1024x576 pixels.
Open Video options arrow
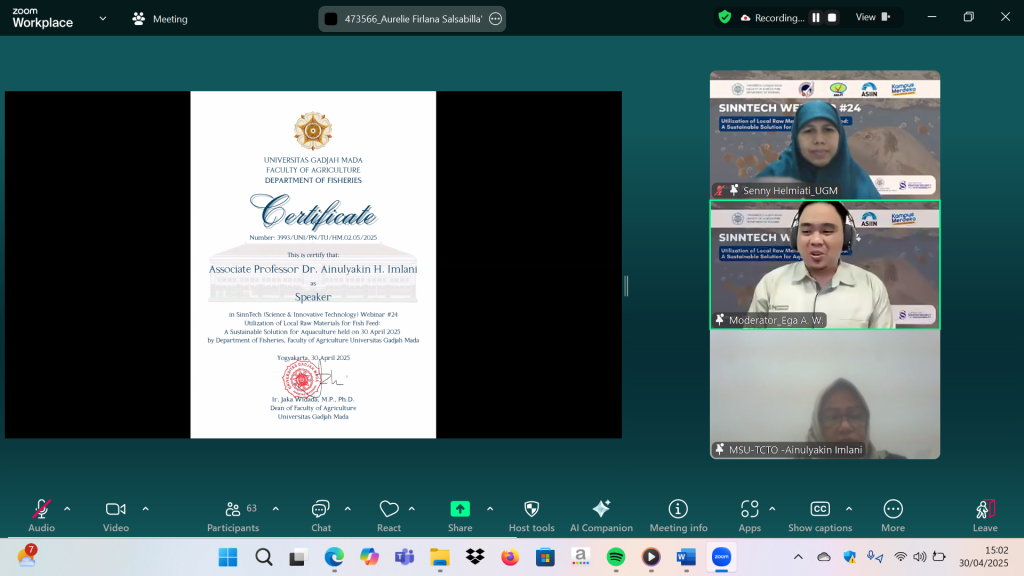[146, 509]
